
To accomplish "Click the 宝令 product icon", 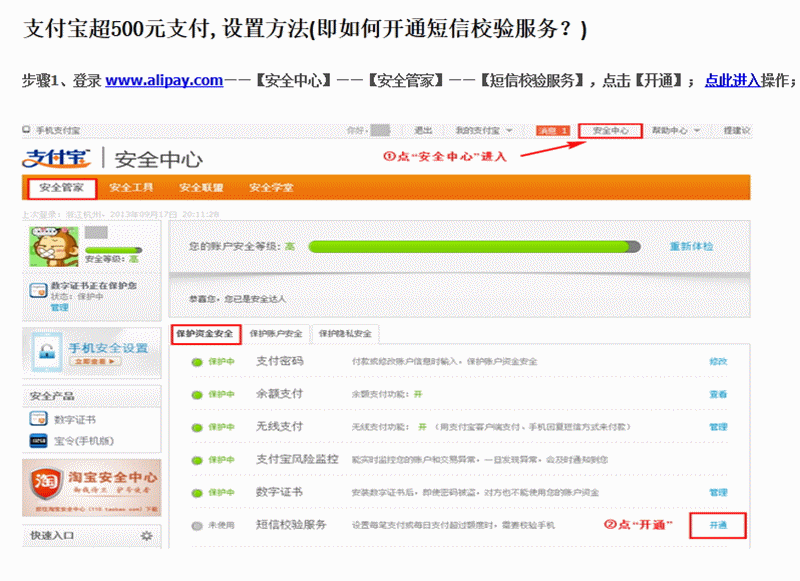I will coord(38,441).
